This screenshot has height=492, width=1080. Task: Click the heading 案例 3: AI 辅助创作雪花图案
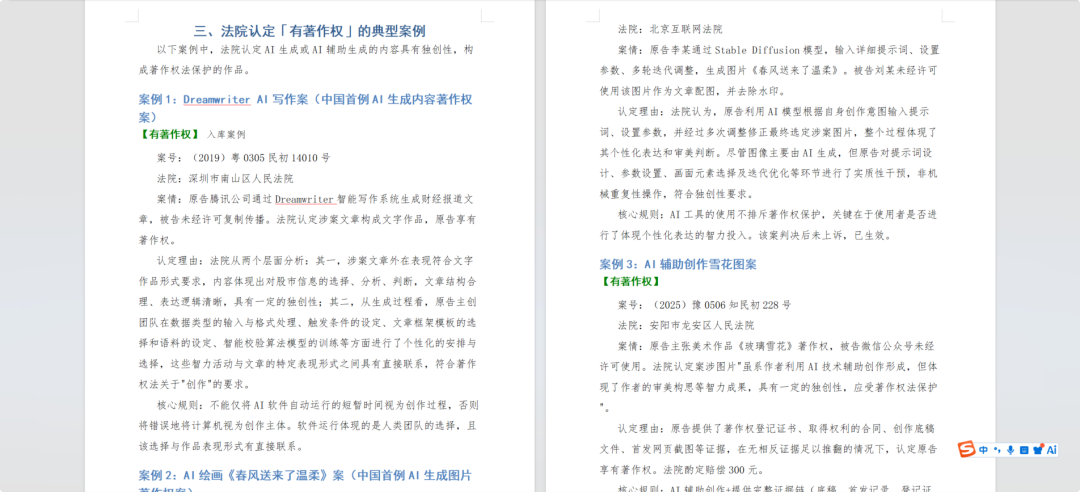coord(678,264)
